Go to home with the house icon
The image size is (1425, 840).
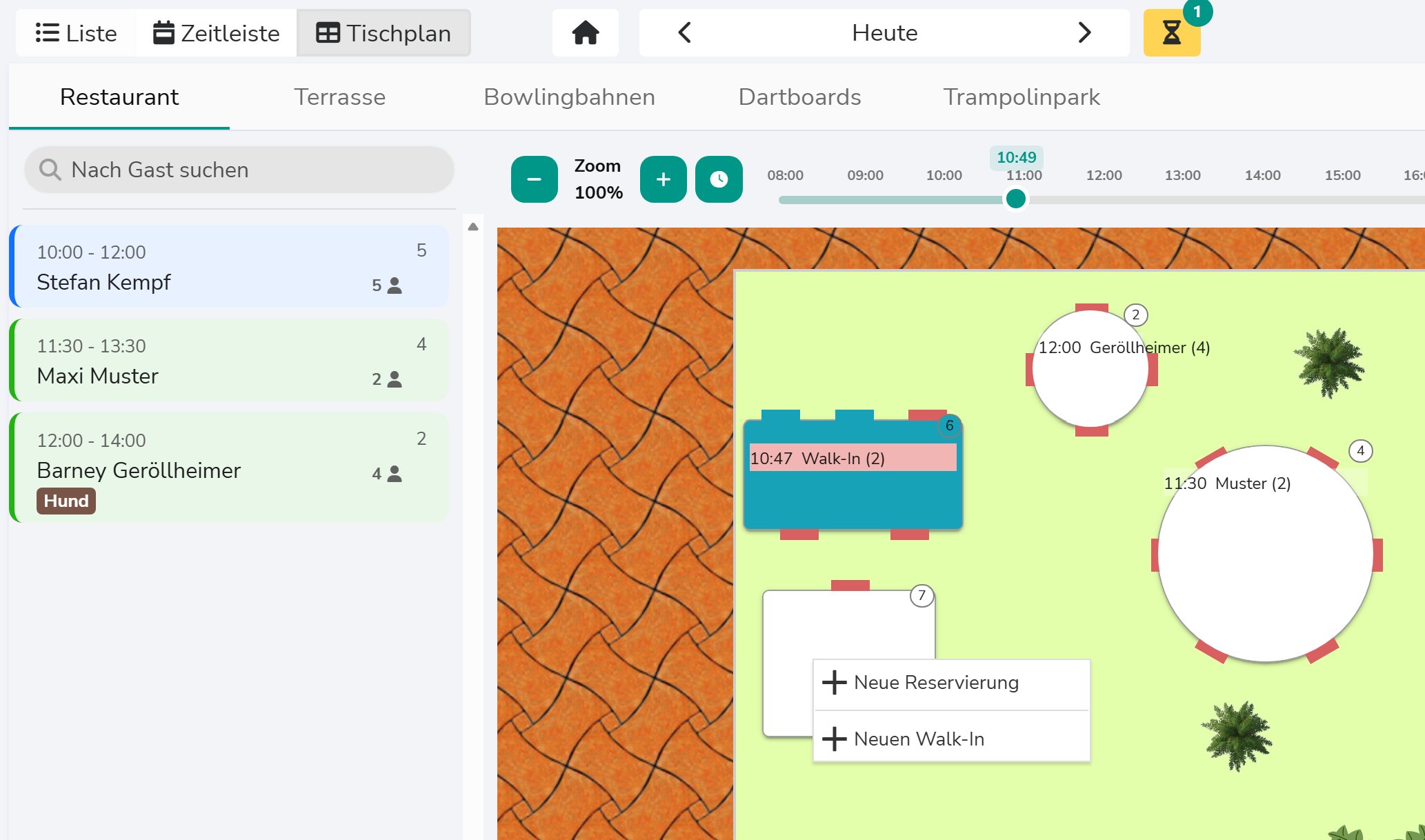click(586, 32)
